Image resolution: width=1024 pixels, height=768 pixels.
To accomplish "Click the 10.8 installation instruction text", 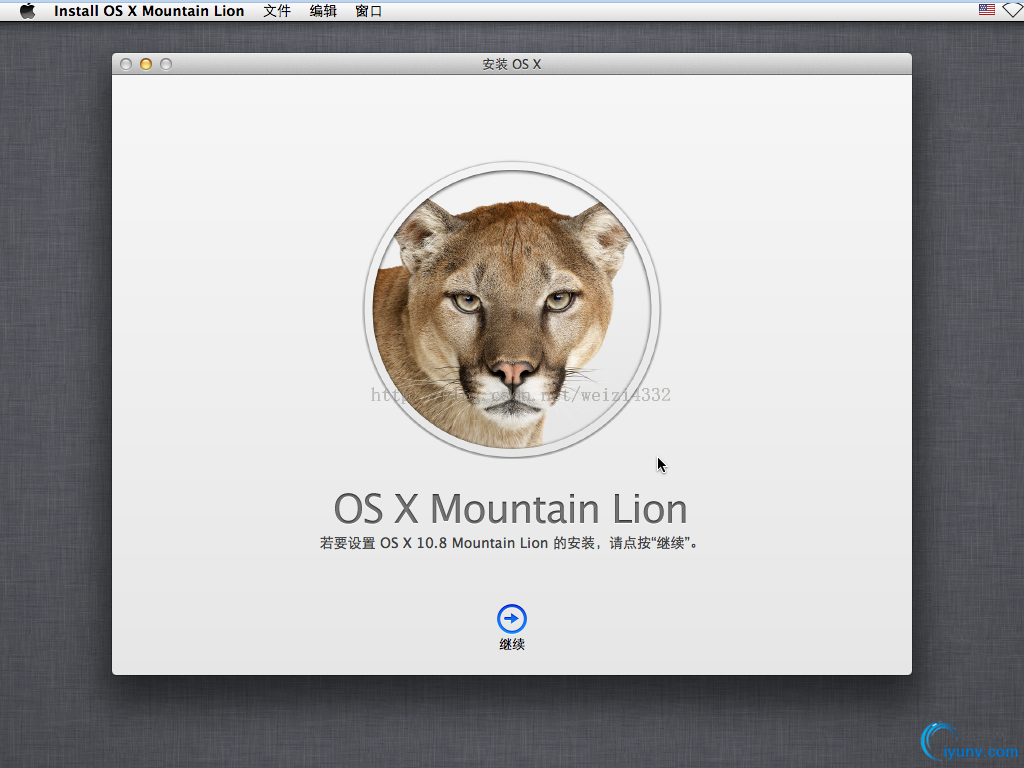I will click(510, 544).
